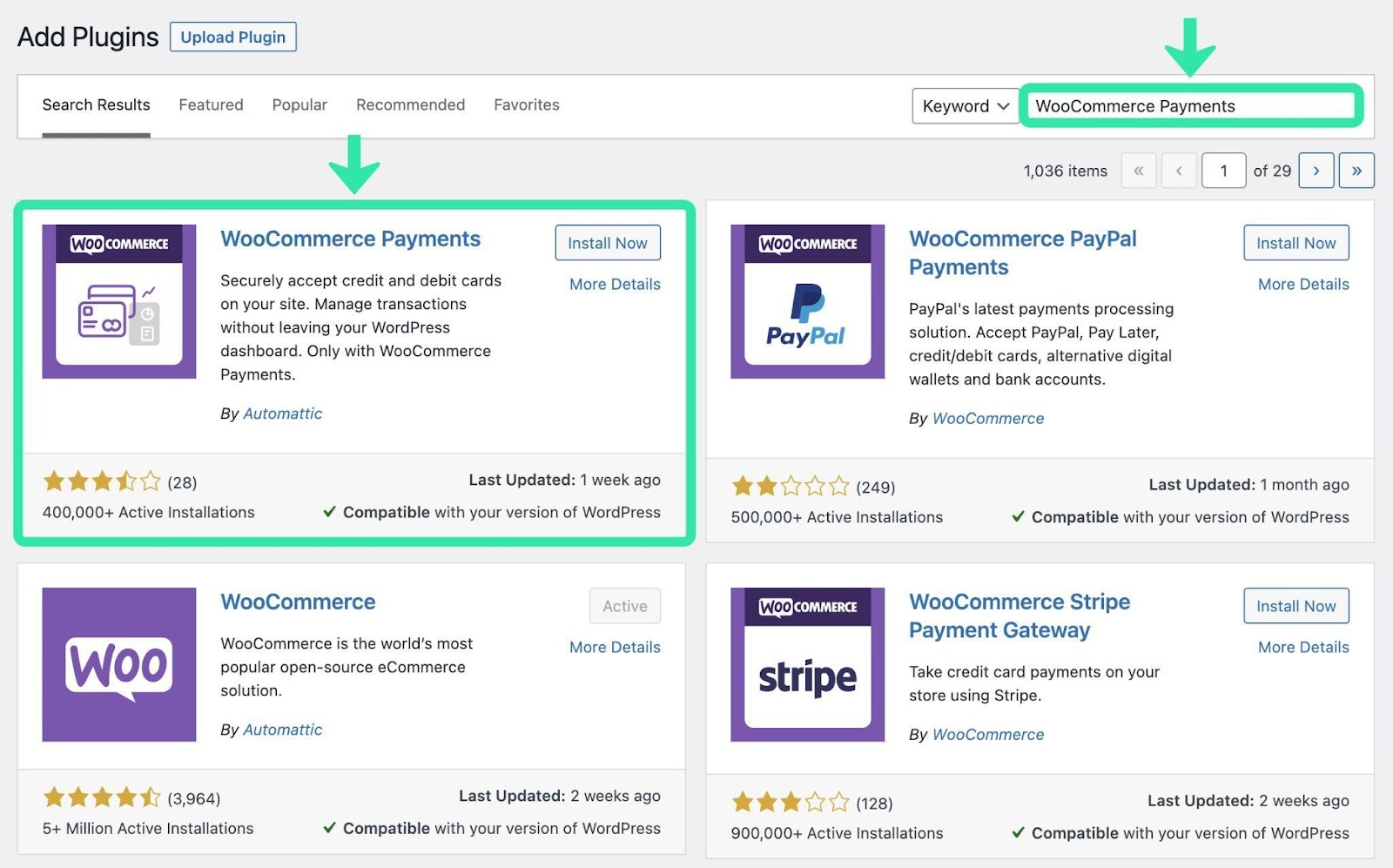Open More Details for WooCommerce plugin
Screen dimensions: 1393x868
coord(615,647)
